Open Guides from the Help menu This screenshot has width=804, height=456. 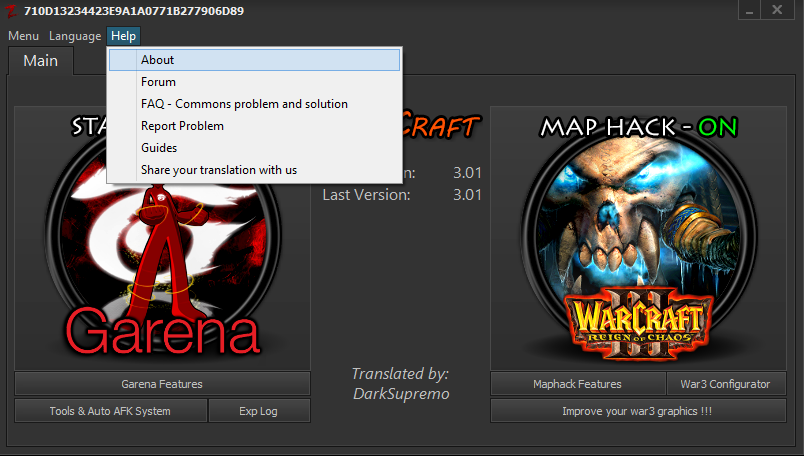pos(254,148)
